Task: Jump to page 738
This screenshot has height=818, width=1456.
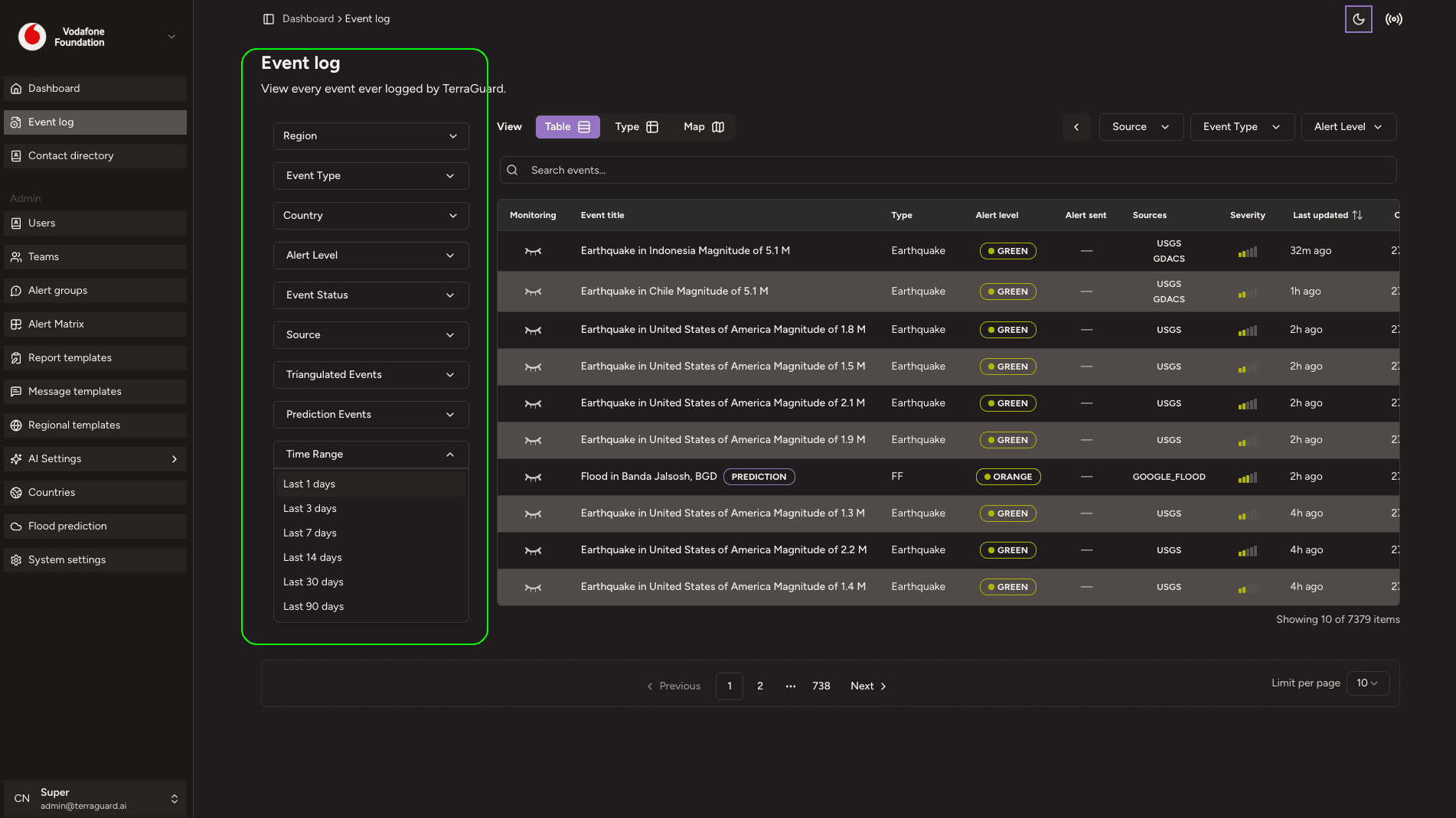Action: (x=821, y=686)
